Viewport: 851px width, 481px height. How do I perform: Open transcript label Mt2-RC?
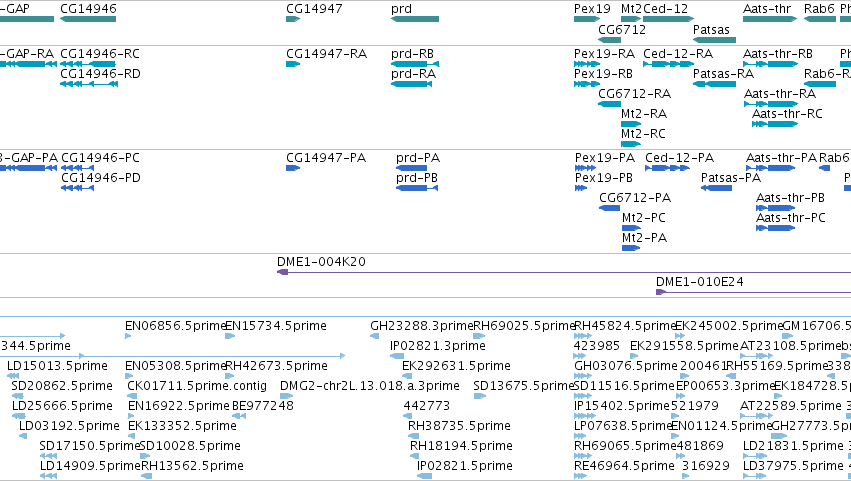(x=643, y=134)
